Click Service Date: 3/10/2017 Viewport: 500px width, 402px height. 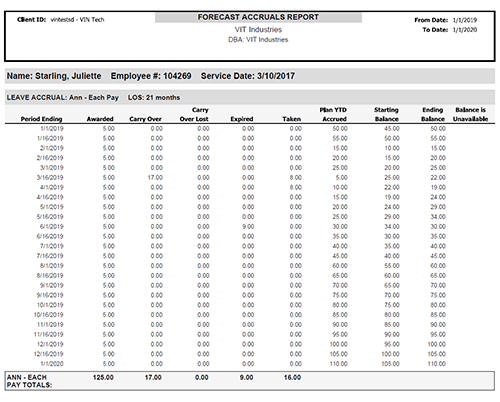pyautogui.click(x=248, y=76)
